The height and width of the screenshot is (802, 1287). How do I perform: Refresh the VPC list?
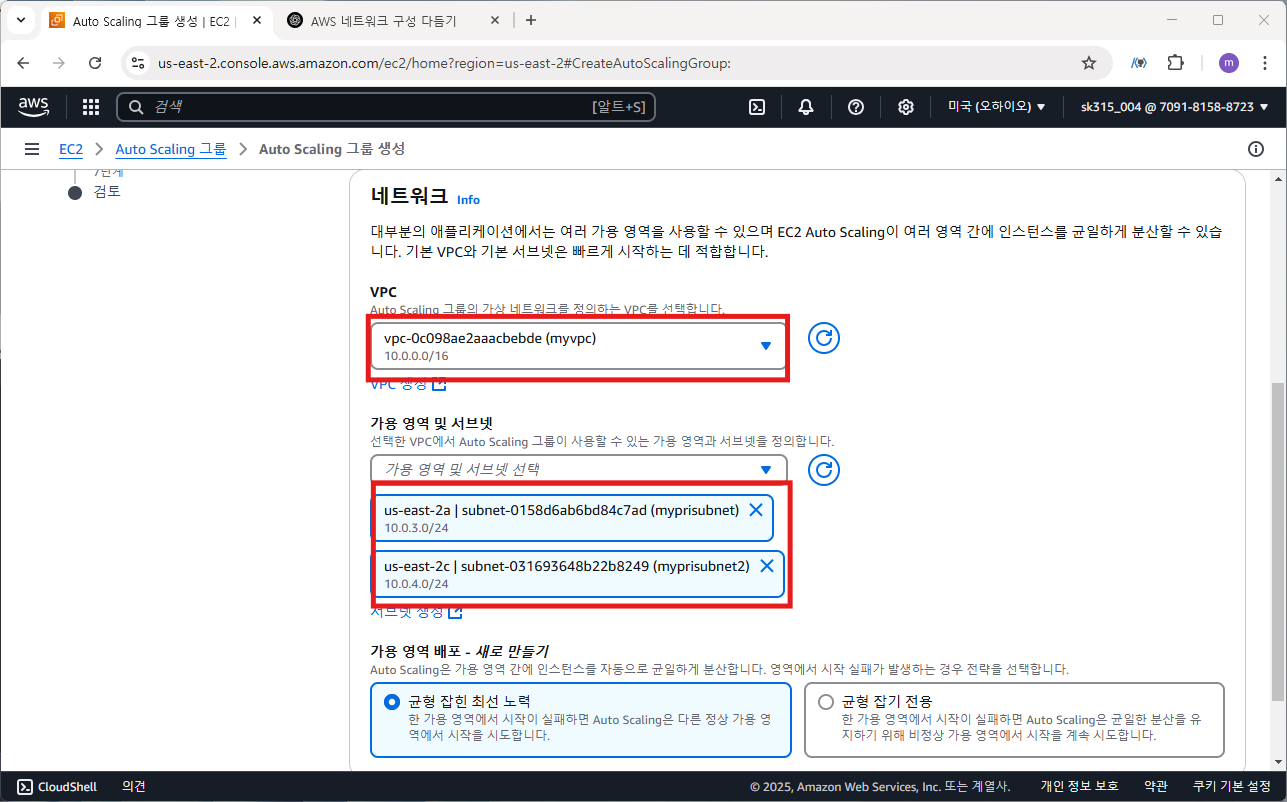(x=823, y=338)
